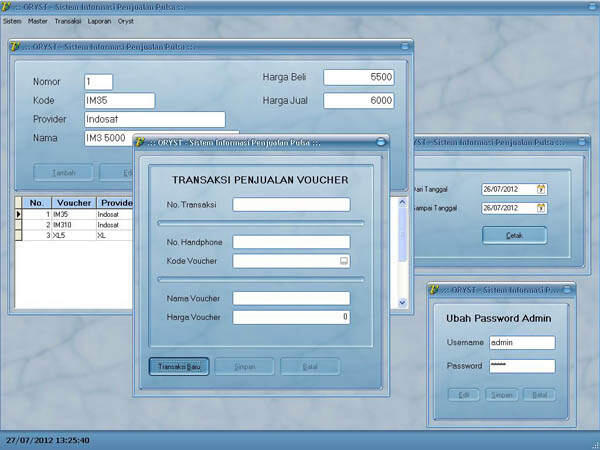Open the Laporan menu

99,21
